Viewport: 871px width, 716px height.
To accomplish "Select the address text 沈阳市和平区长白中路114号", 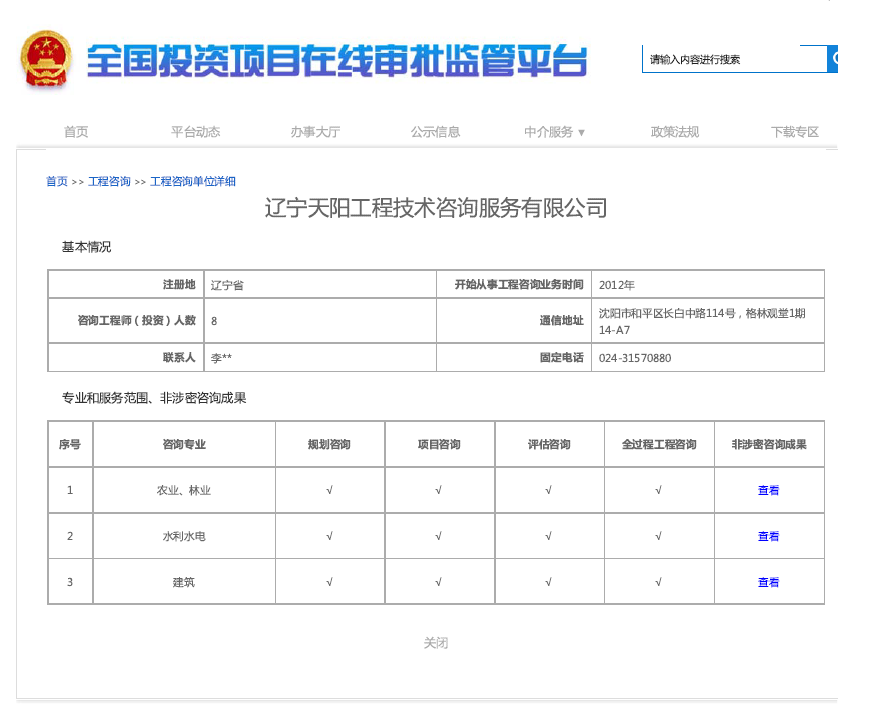I will click(x=667, y=313).
